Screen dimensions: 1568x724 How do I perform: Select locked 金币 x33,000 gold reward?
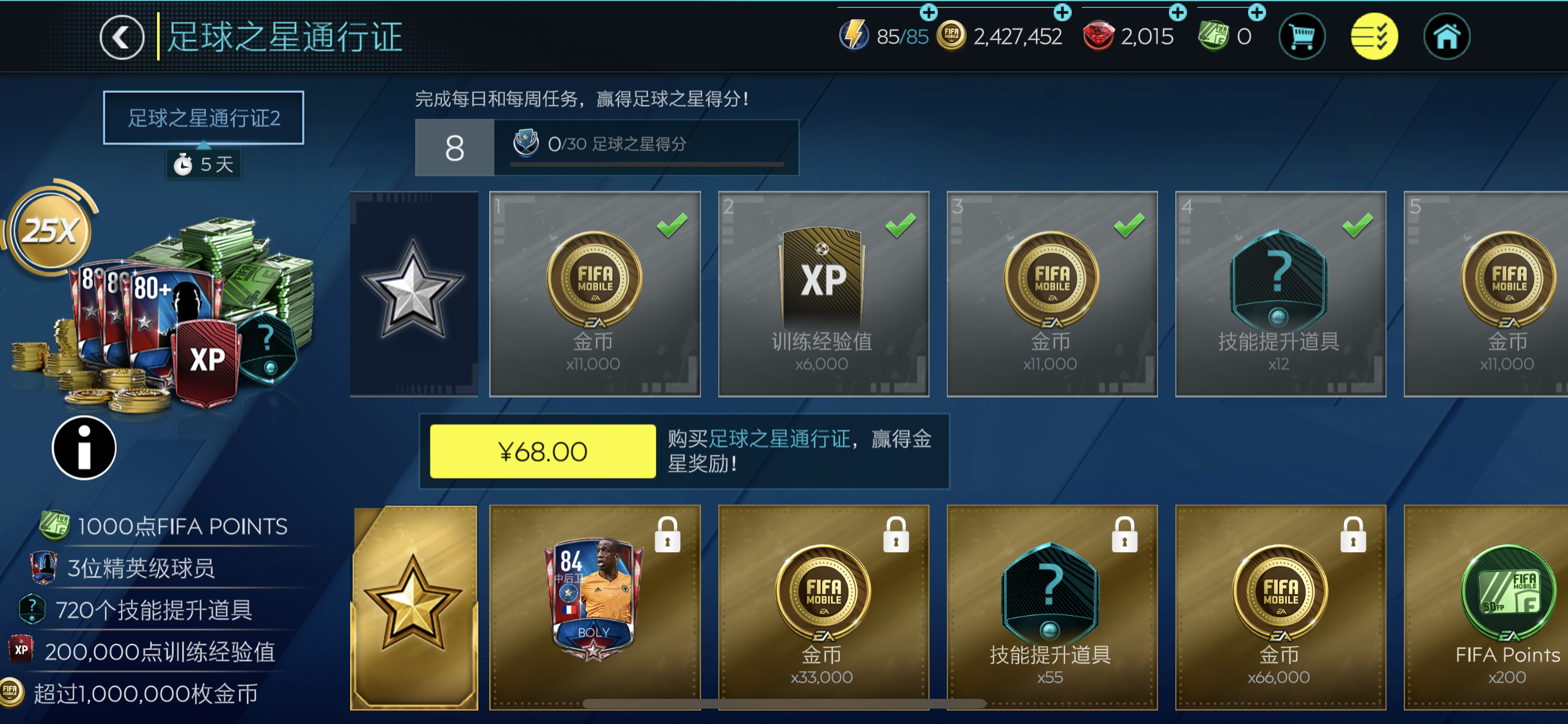pos(823,608)
